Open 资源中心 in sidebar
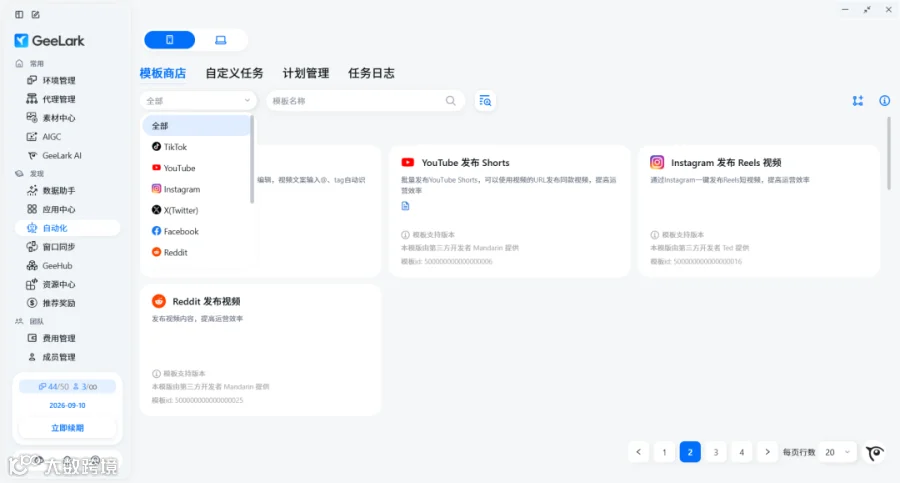This screenshot has width=900, height=483. (x=59, y=284)
